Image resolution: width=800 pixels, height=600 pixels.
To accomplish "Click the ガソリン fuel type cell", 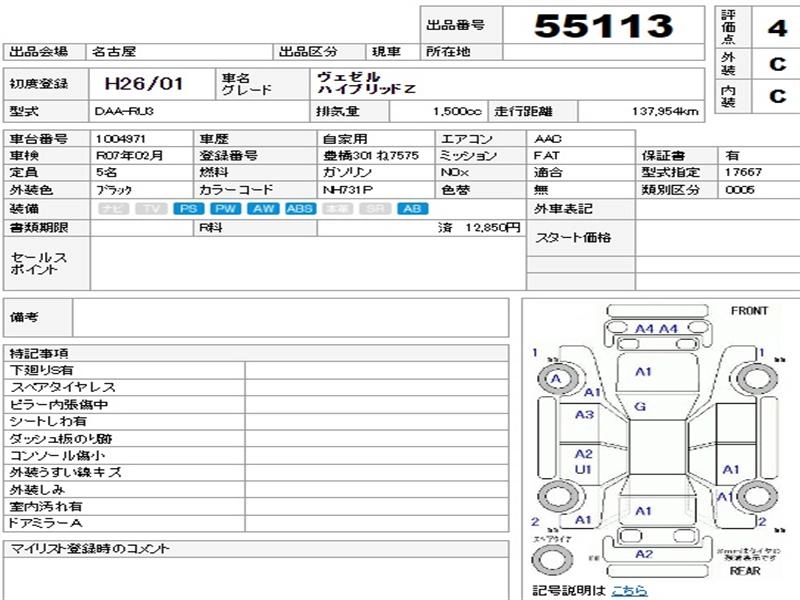I will [376, 172].
